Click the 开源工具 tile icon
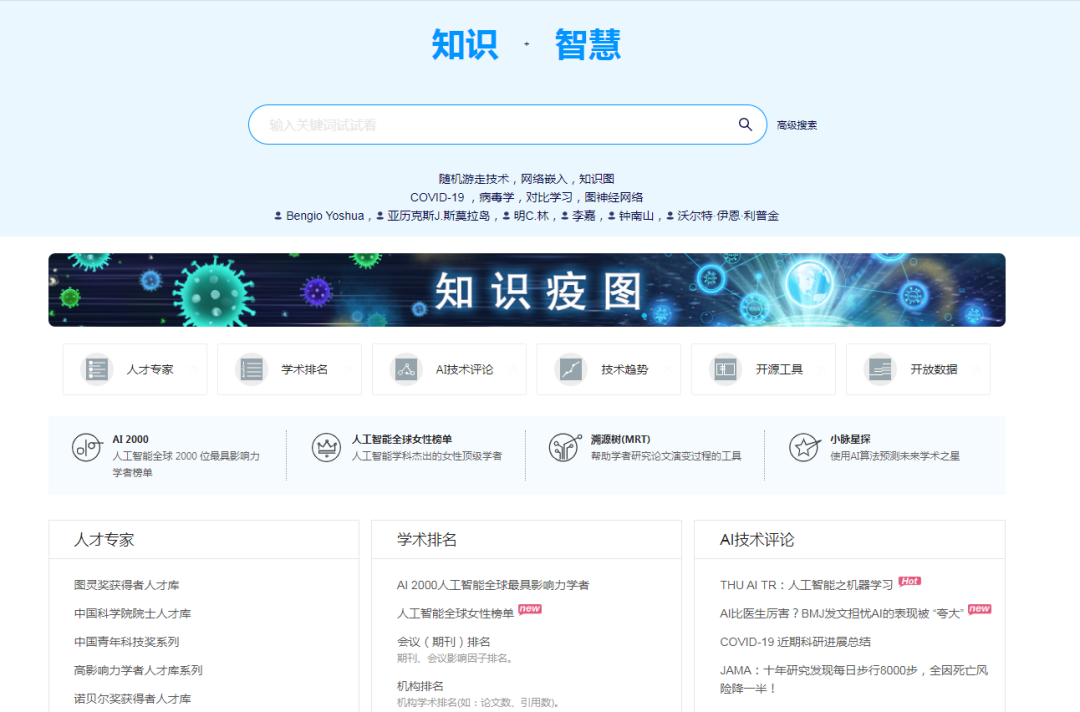Screen dimensions: 1080x712 [725, 369]
